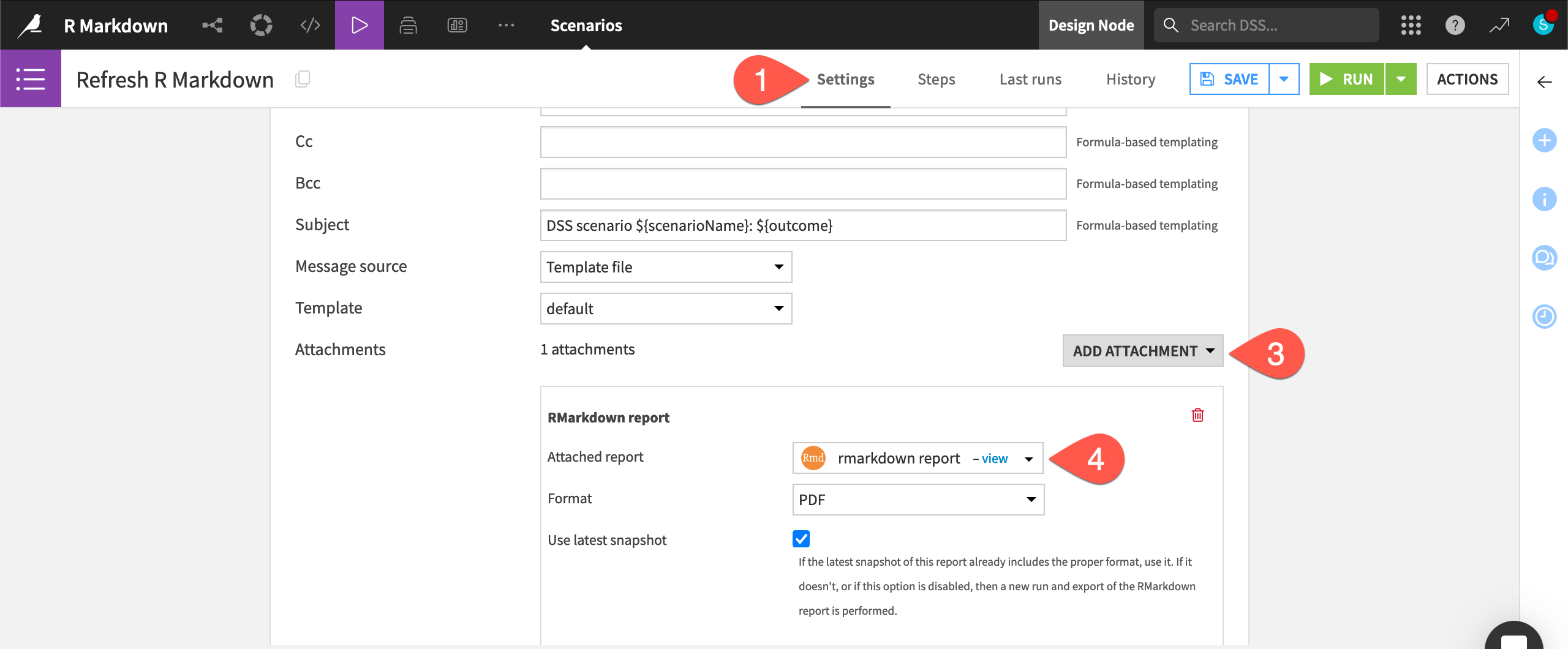This screenshot has height=649, width=1568.
Task: Switch to the Steps tab
Action: (x=936, y=79)
